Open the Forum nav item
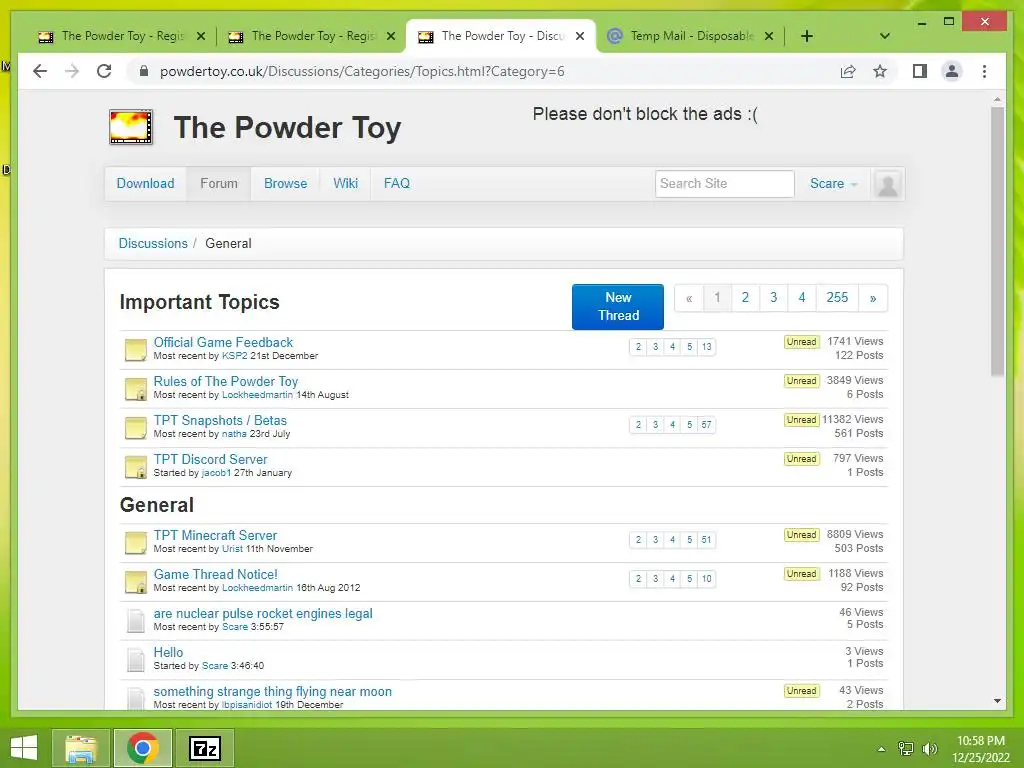This screenshot has height=768, width=1024. click(x=219, y=184)
